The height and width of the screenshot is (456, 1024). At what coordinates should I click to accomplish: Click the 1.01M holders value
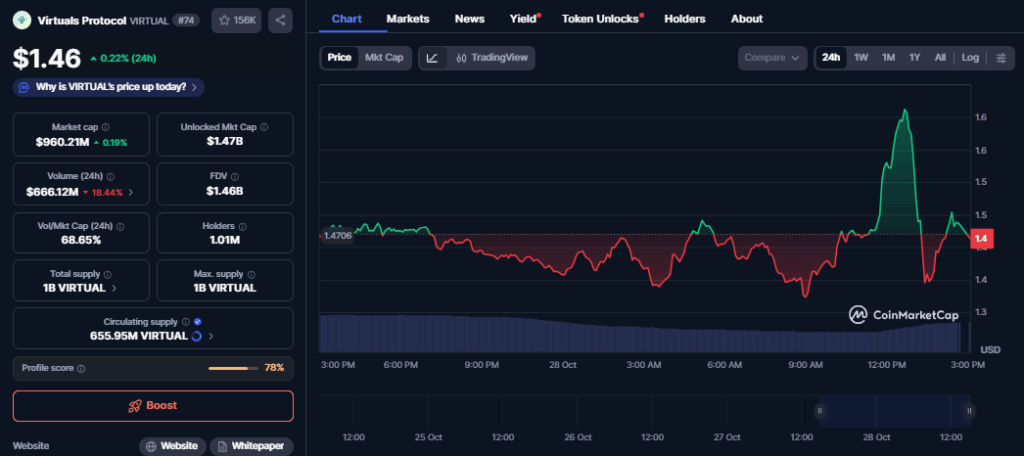point(225,240)
